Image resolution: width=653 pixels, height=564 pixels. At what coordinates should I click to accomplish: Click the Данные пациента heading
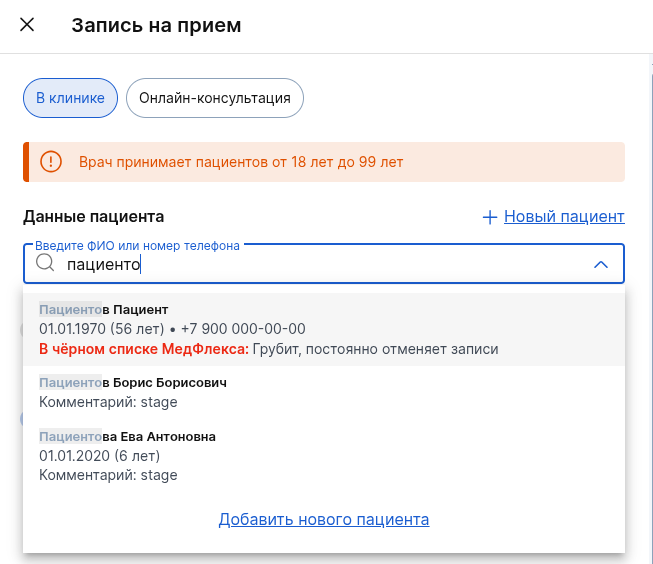(x=94, y=217)
